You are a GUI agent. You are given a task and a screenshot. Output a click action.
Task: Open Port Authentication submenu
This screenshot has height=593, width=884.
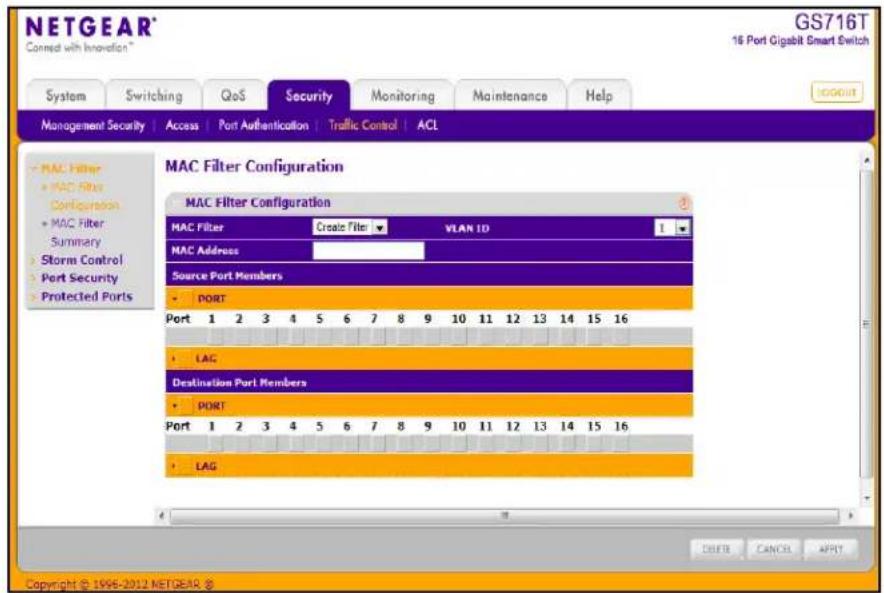(263, 125)
